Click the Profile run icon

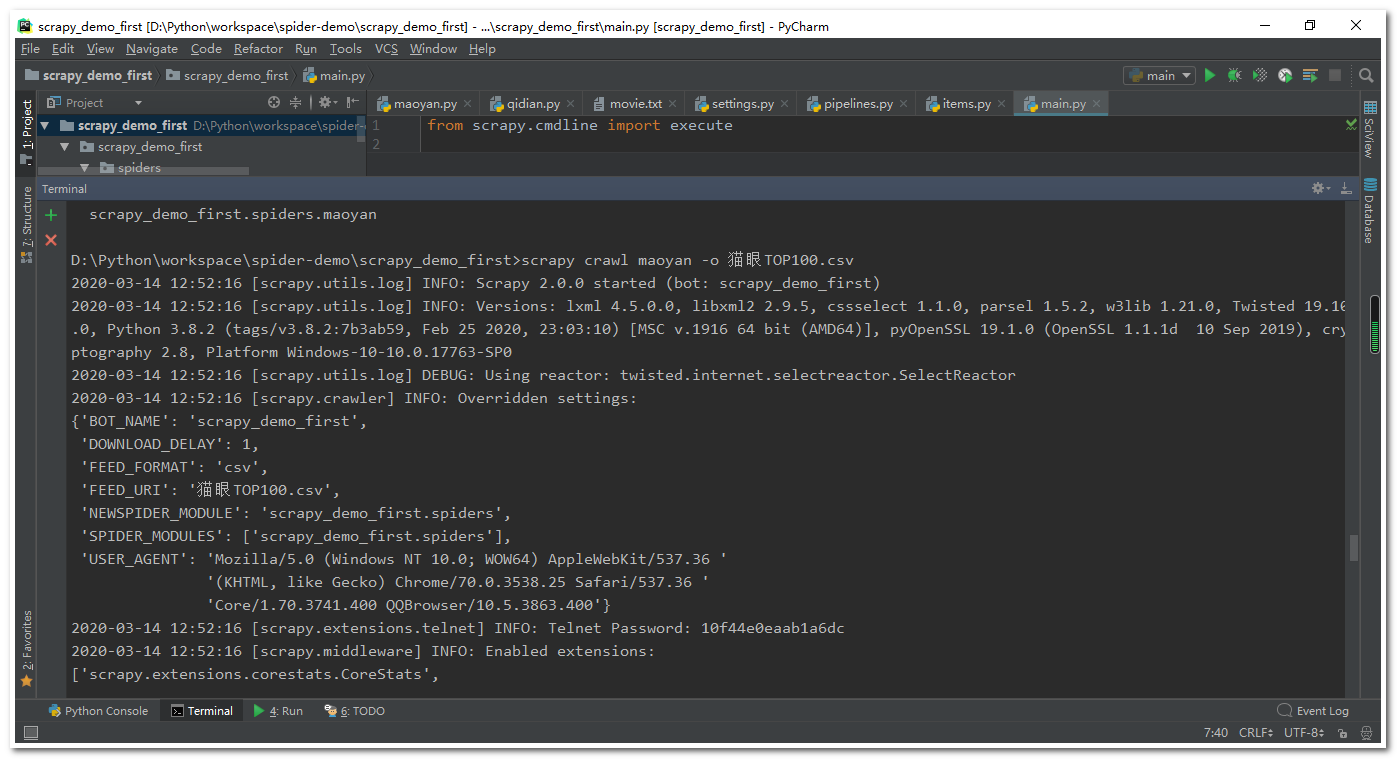(1285, 75)
